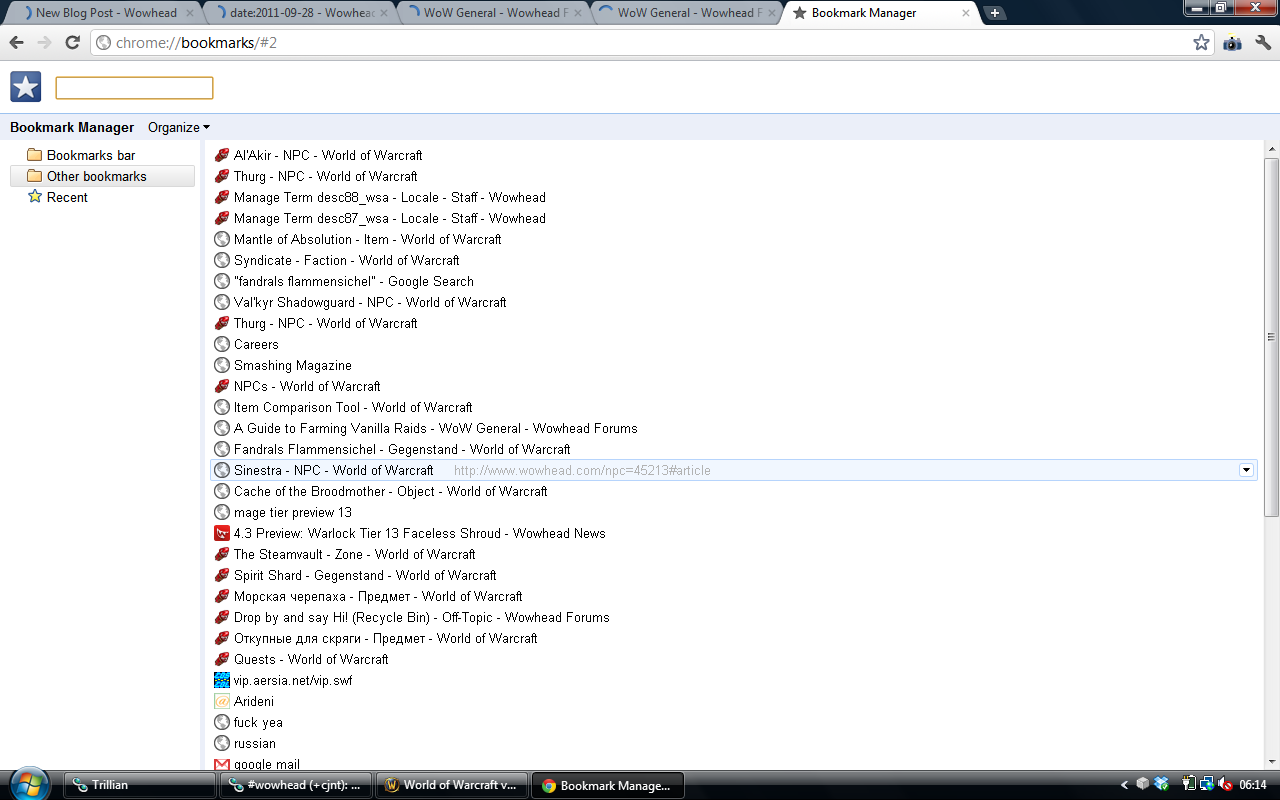This screenshot has width=1280, height=800.
Task: Click the red favicon of the 4.3 Preview bookmark
Action: click(x=222, y=533)
